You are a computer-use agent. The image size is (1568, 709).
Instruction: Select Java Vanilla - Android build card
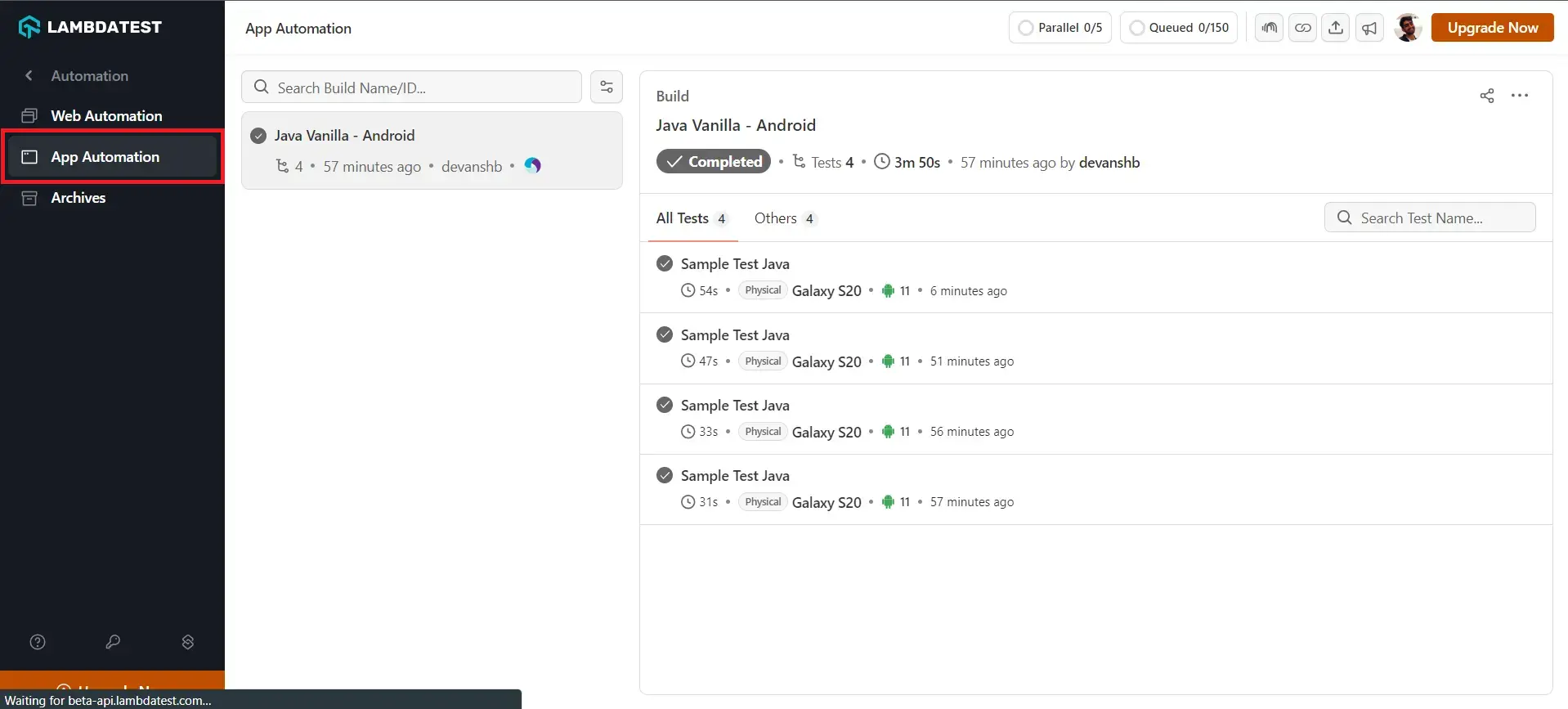[432, 150]
